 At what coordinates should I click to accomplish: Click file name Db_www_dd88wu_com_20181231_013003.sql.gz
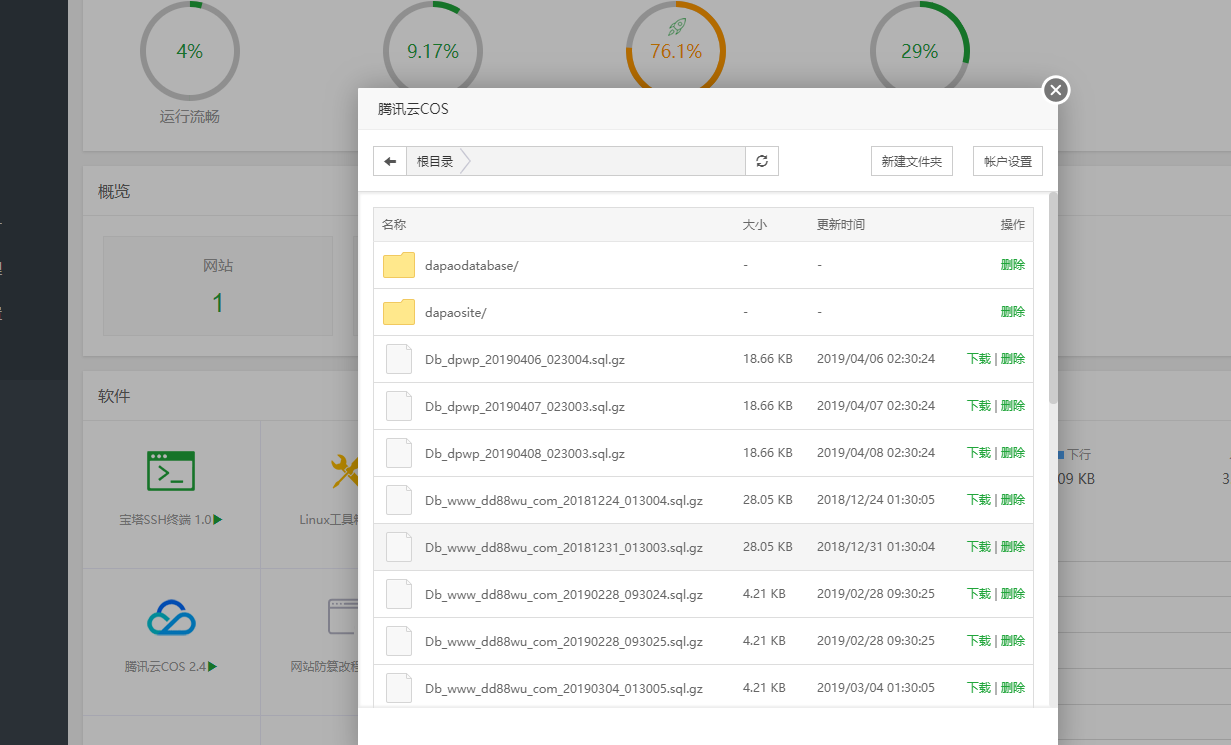coord(564,547)
